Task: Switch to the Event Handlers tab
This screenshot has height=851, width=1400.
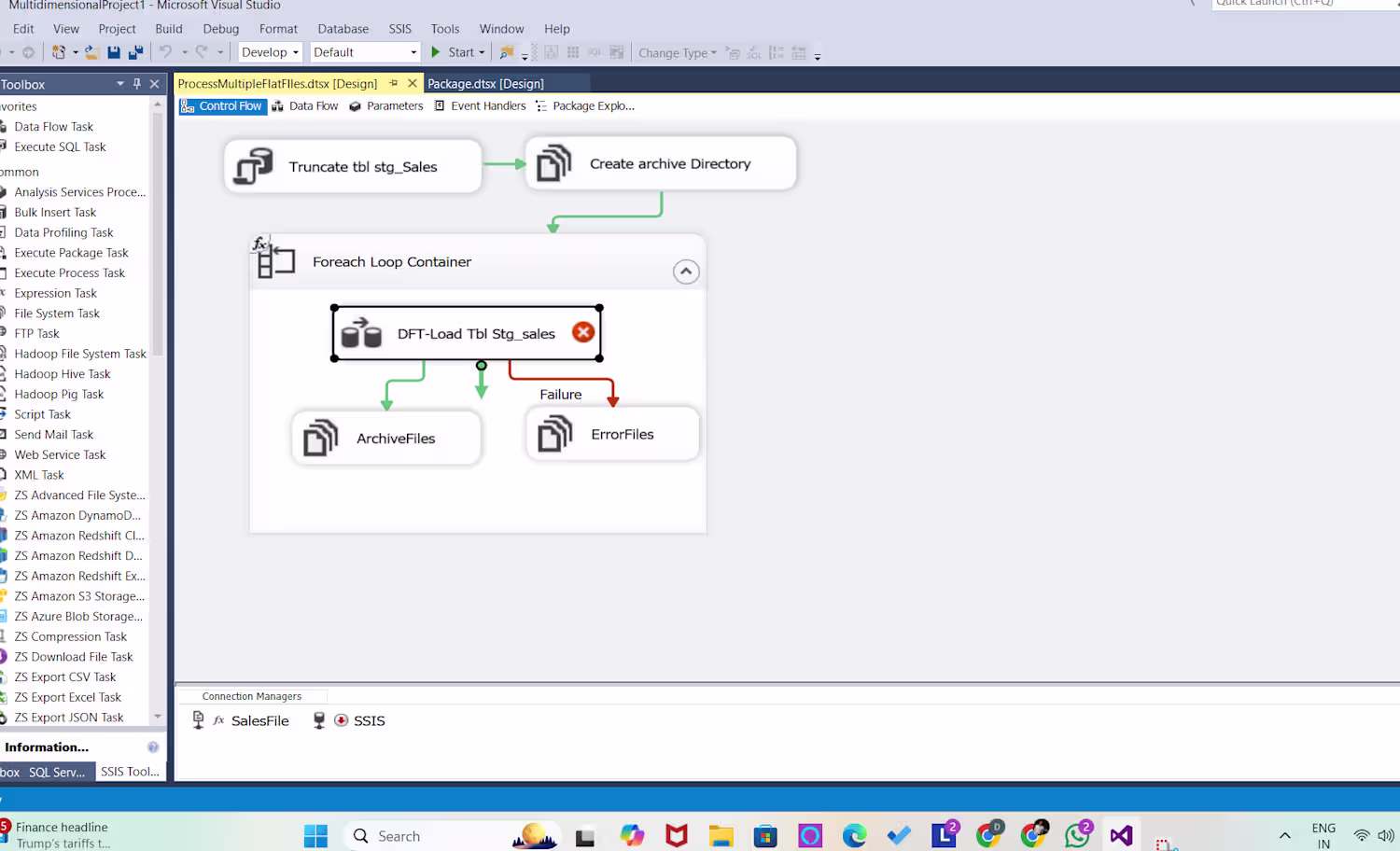Action: tap(480, 106)
